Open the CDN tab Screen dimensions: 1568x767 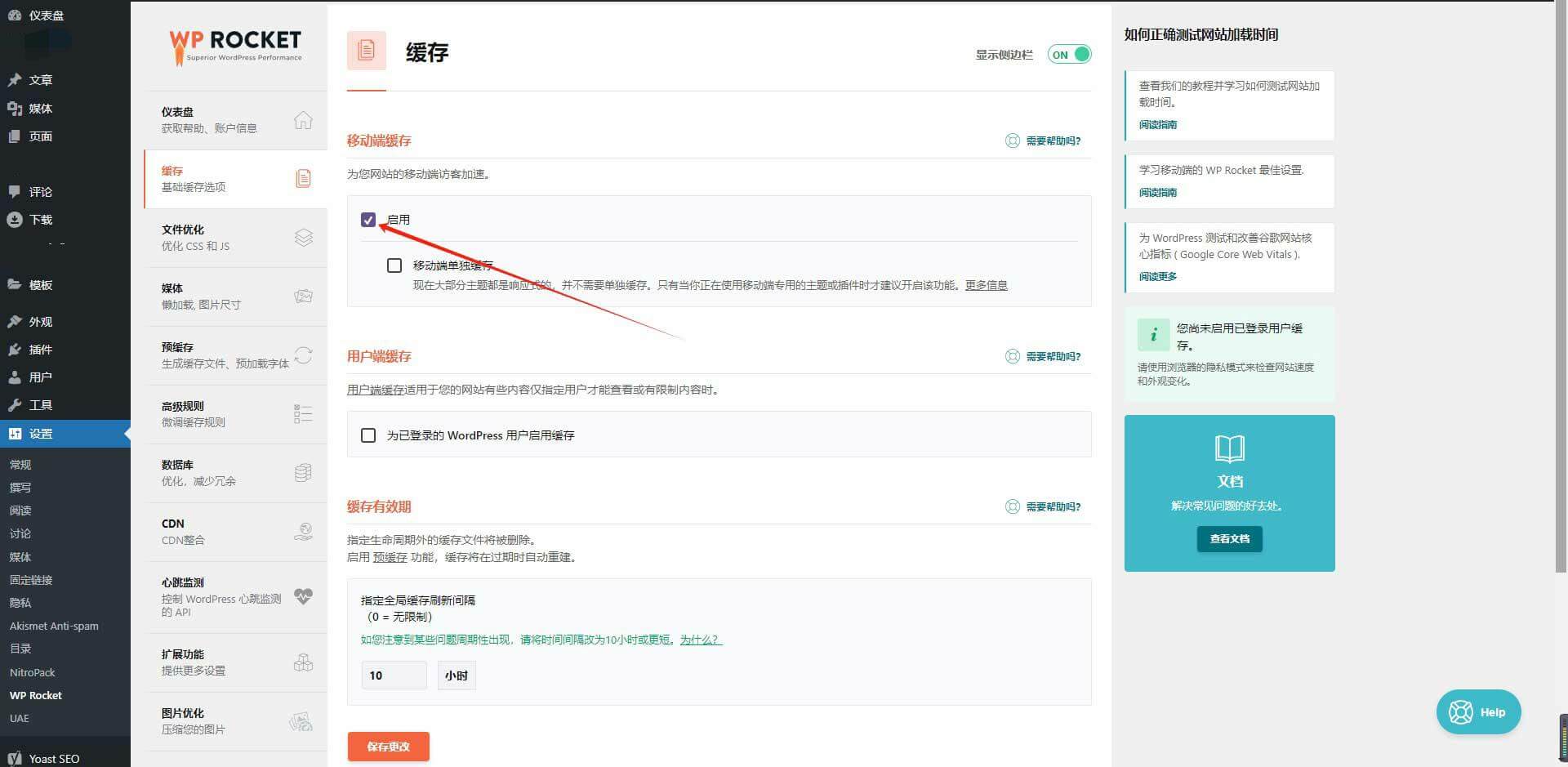[235, 532]
